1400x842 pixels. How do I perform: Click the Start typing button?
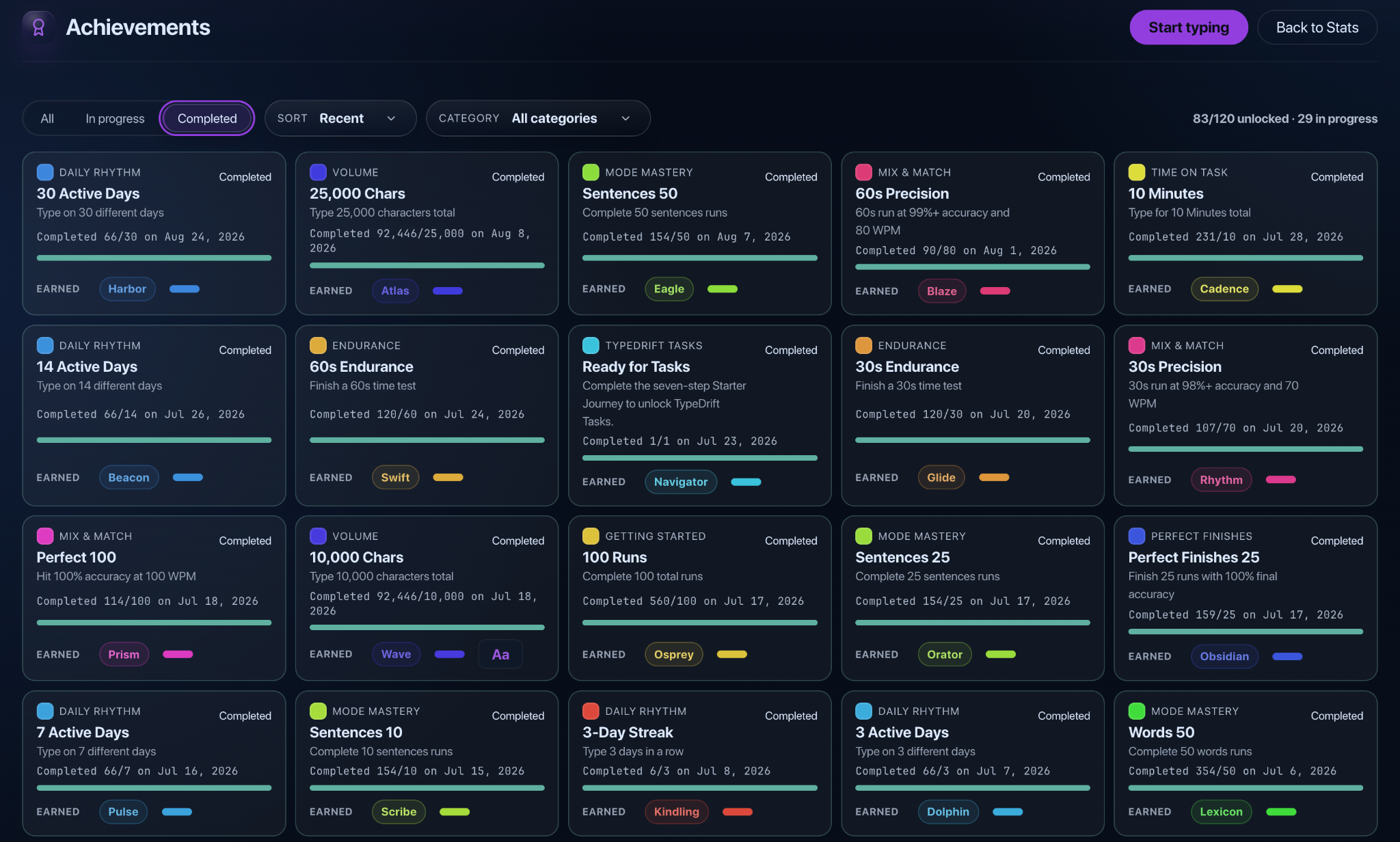[1189, 27]
